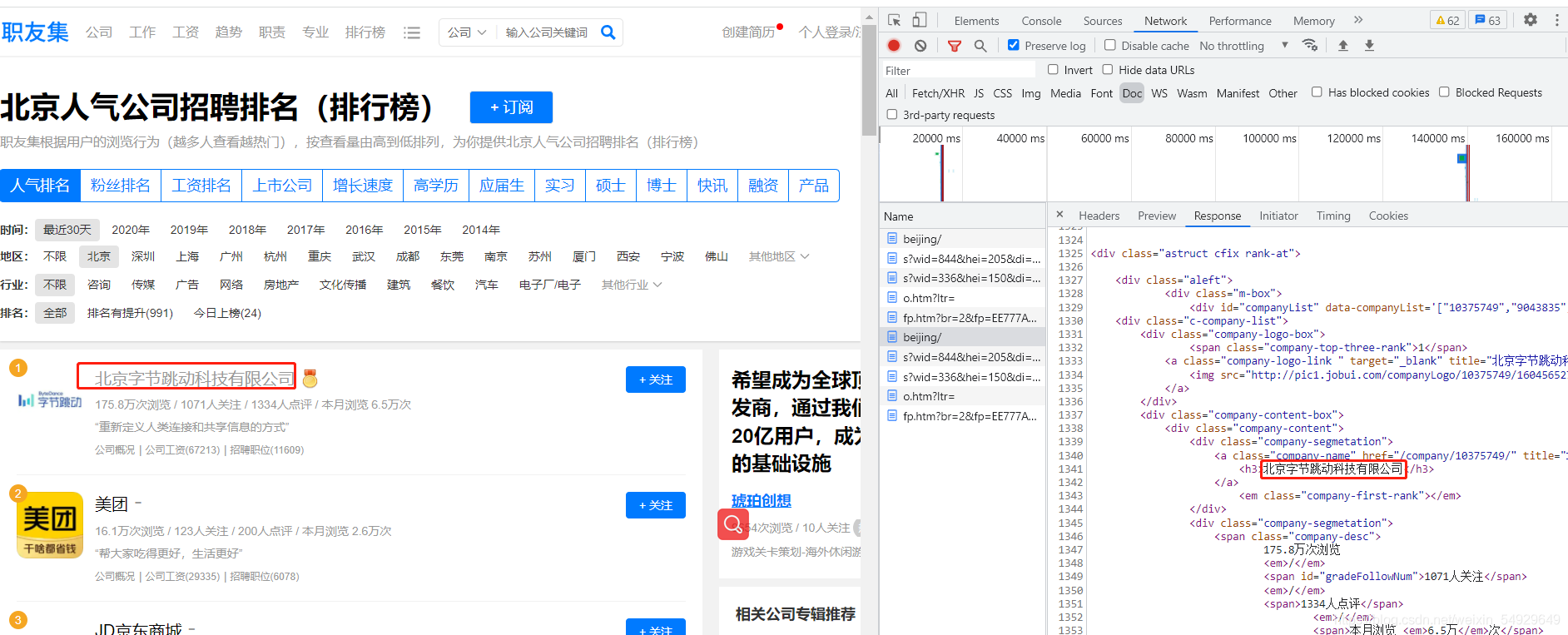Click the document icon of the highlighted beijing/ request

pos(892,337)
